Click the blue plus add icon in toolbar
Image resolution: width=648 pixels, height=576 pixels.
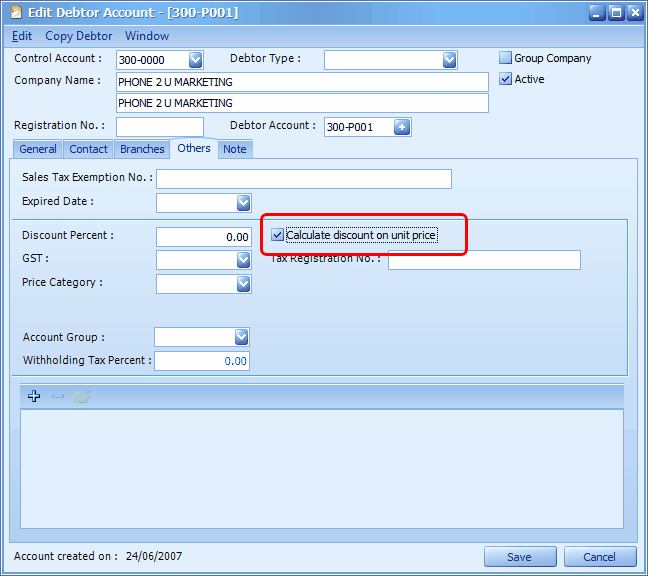pos(34,396)
